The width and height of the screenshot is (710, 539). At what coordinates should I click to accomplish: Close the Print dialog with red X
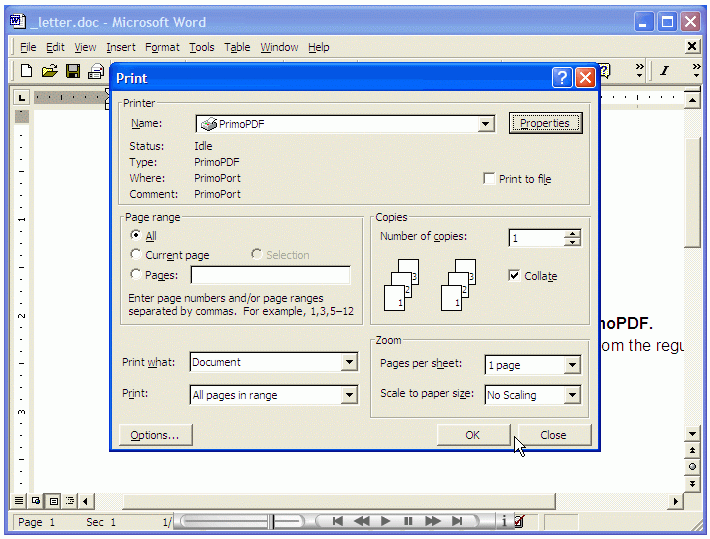point(585,78)
